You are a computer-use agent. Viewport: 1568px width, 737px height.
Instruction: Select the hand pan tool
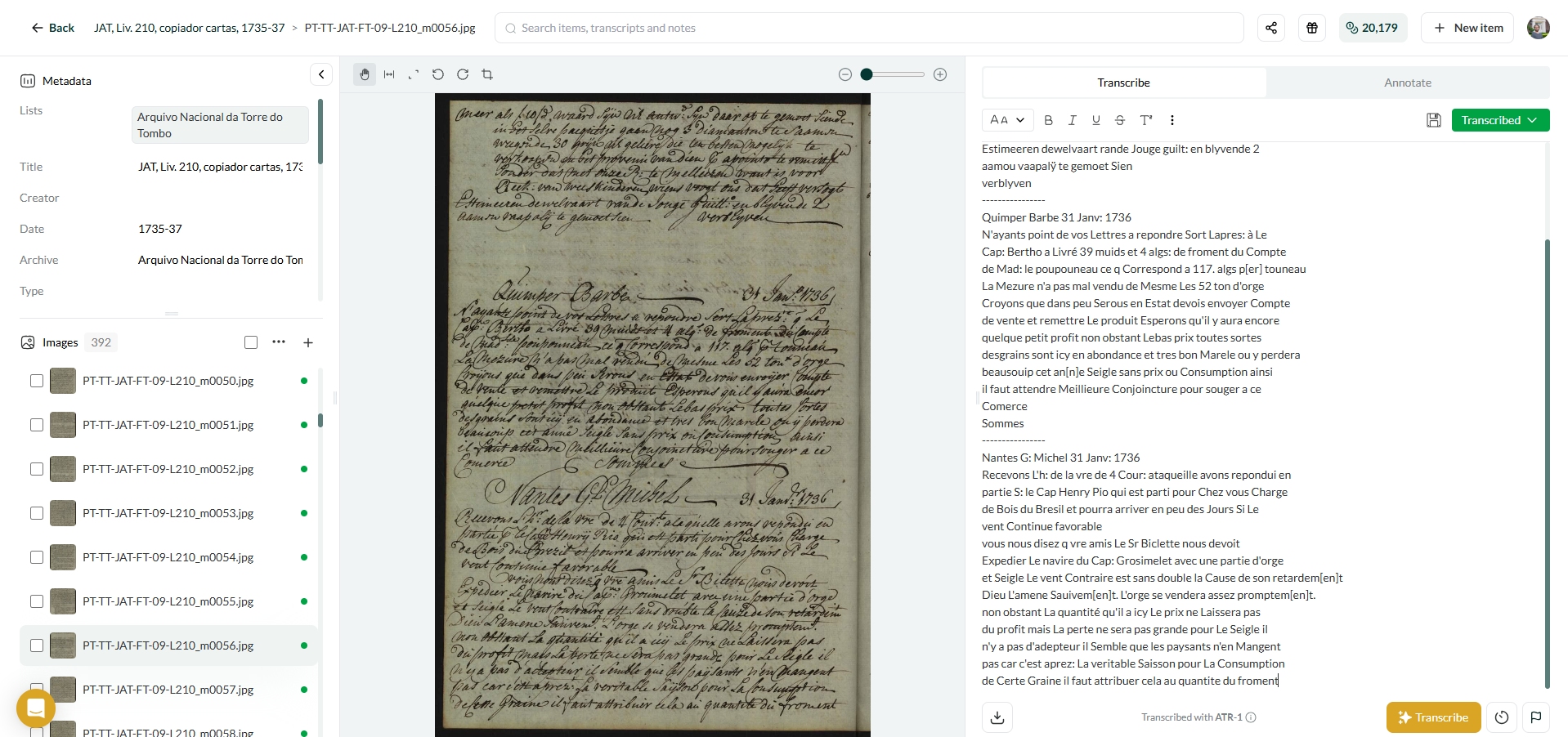point(365,74)
